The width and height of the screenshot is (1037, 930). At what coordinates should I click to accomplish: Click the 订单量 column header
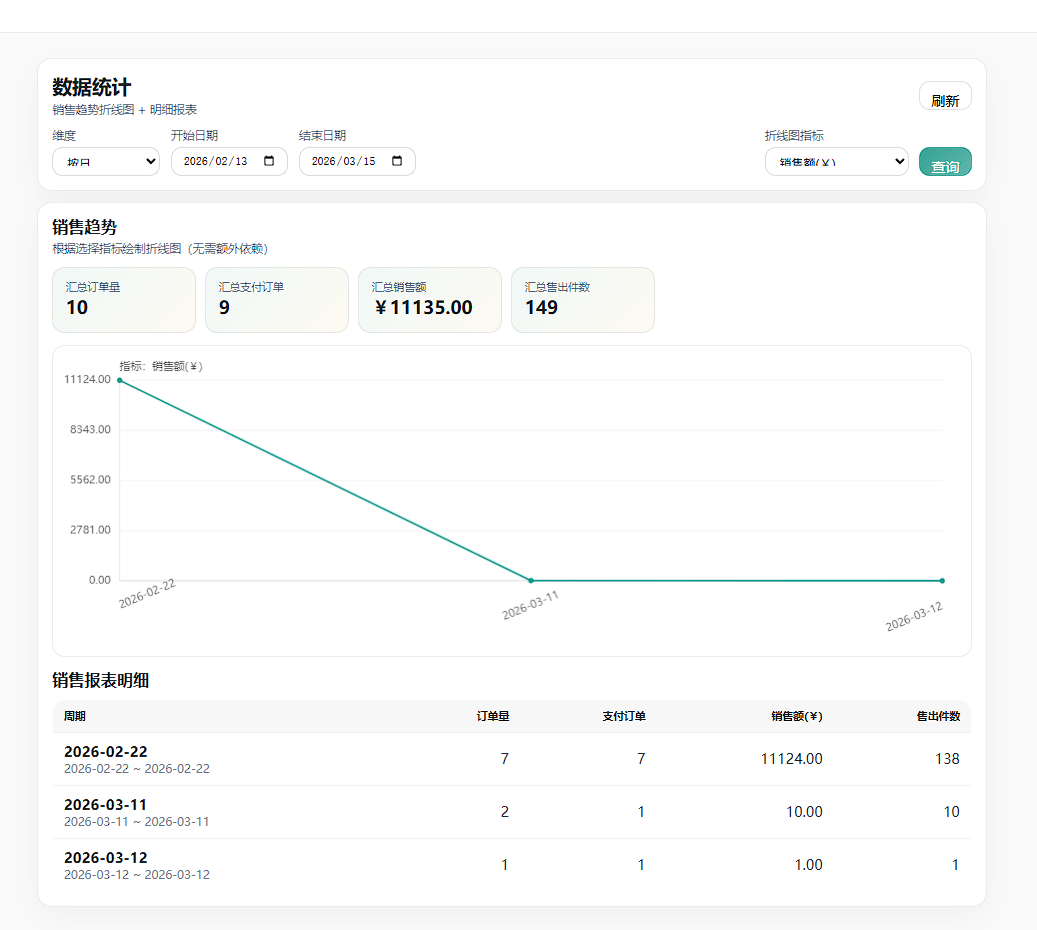coord(493,716)
